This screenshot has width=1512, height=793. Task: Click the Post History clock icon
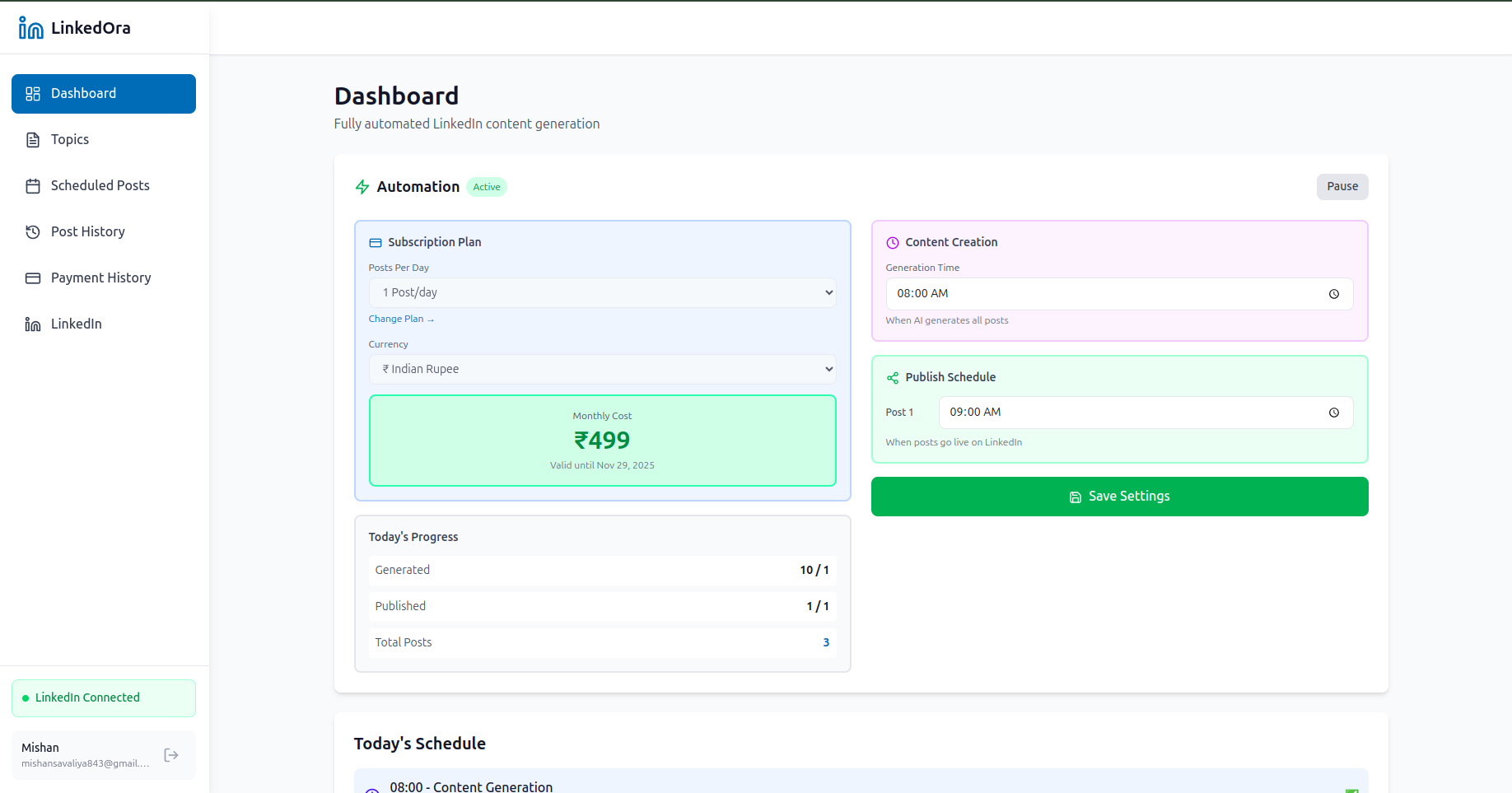[31, 231]
